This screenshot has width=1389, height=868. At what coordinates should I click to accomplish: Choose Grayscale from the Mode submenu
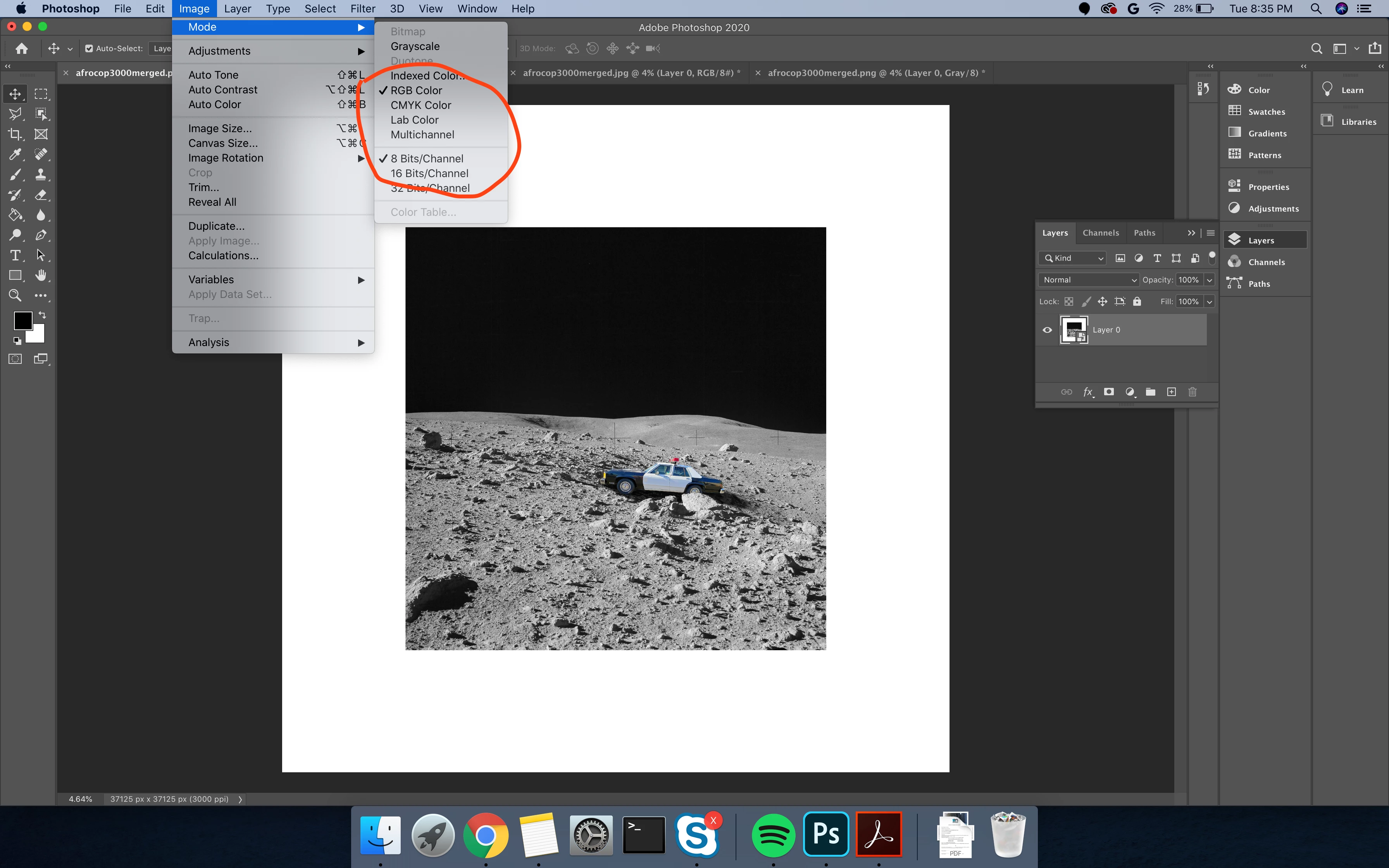point(415,46)
